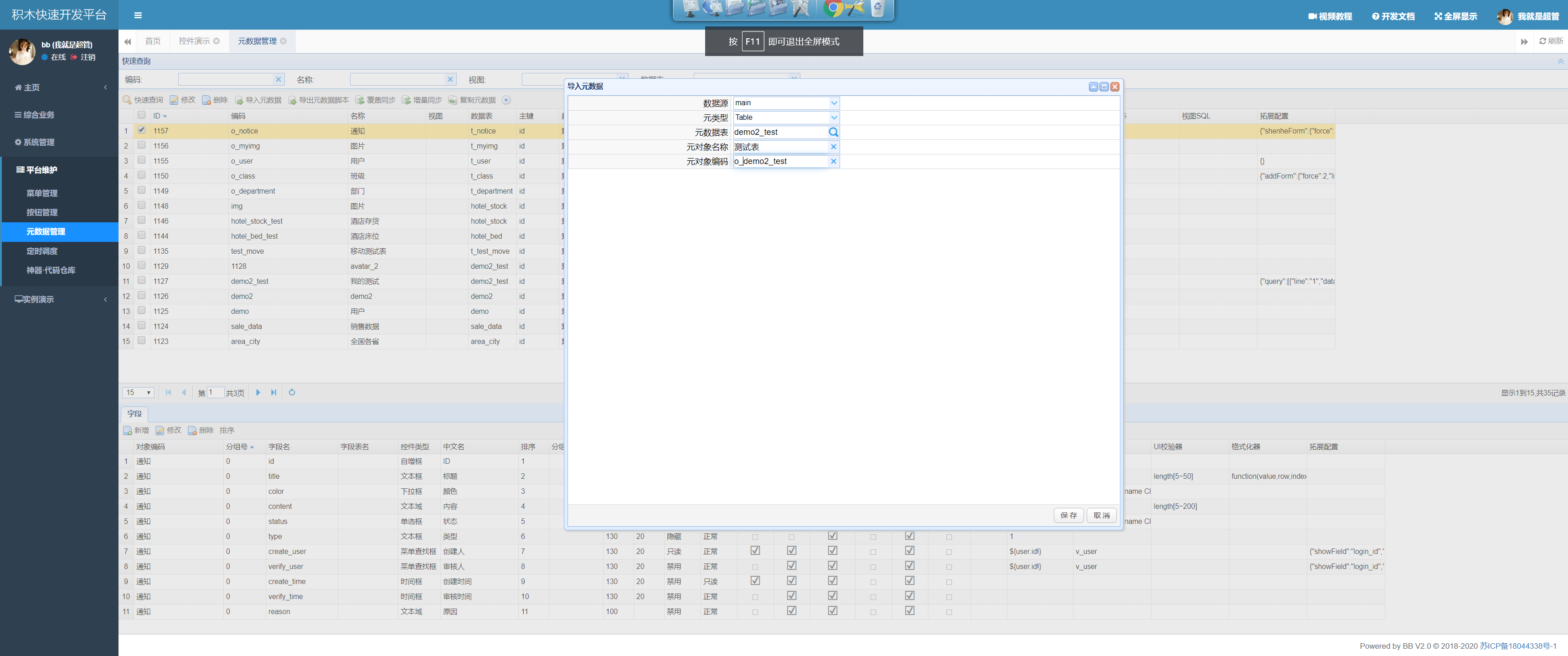The image size is (1568, 656).
Task: Check the row 1148 img checkbox
Action: [x=141, y=205]
